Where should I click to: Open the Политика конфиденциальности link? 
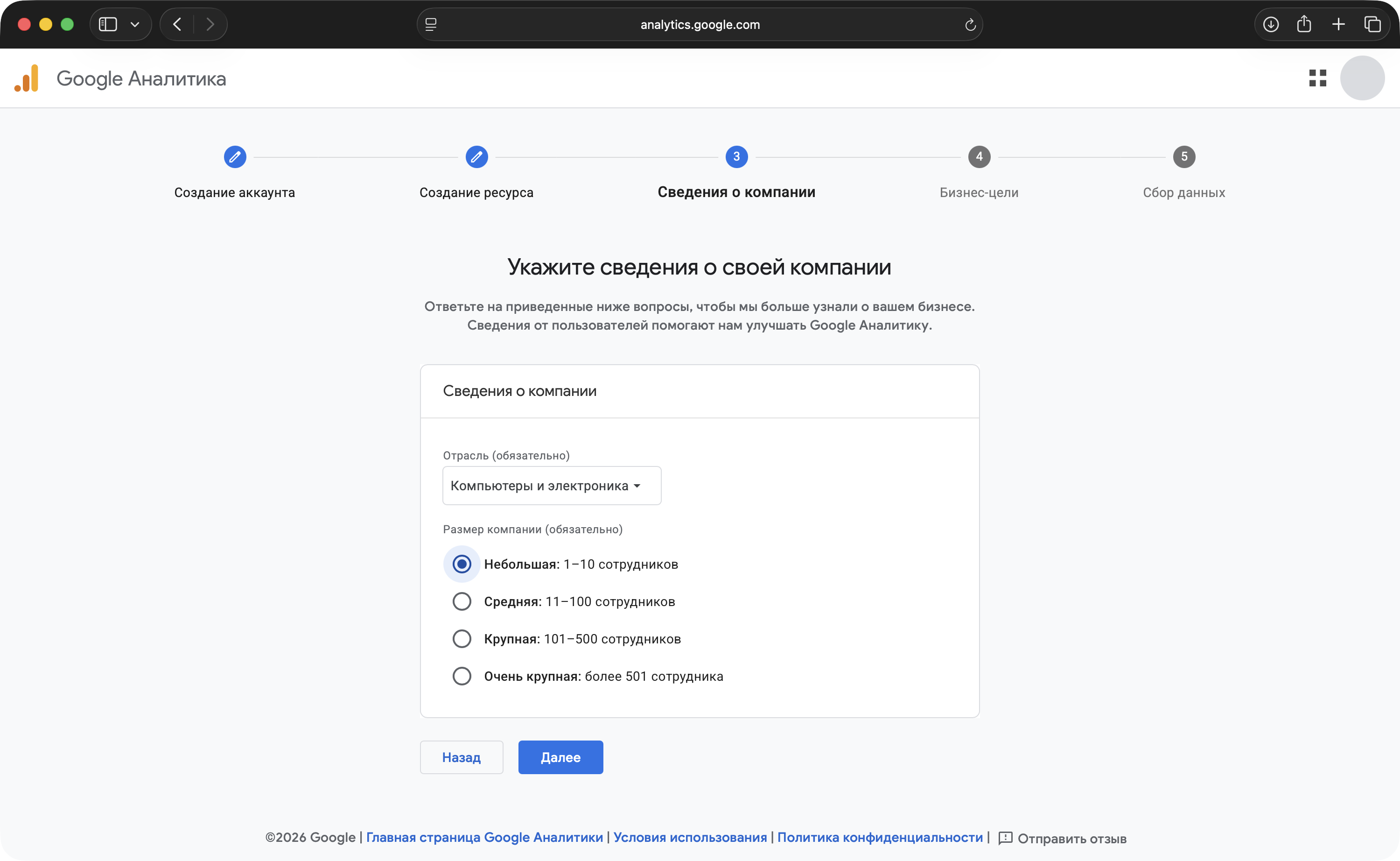pyautogui.click(x=880, y=838)
